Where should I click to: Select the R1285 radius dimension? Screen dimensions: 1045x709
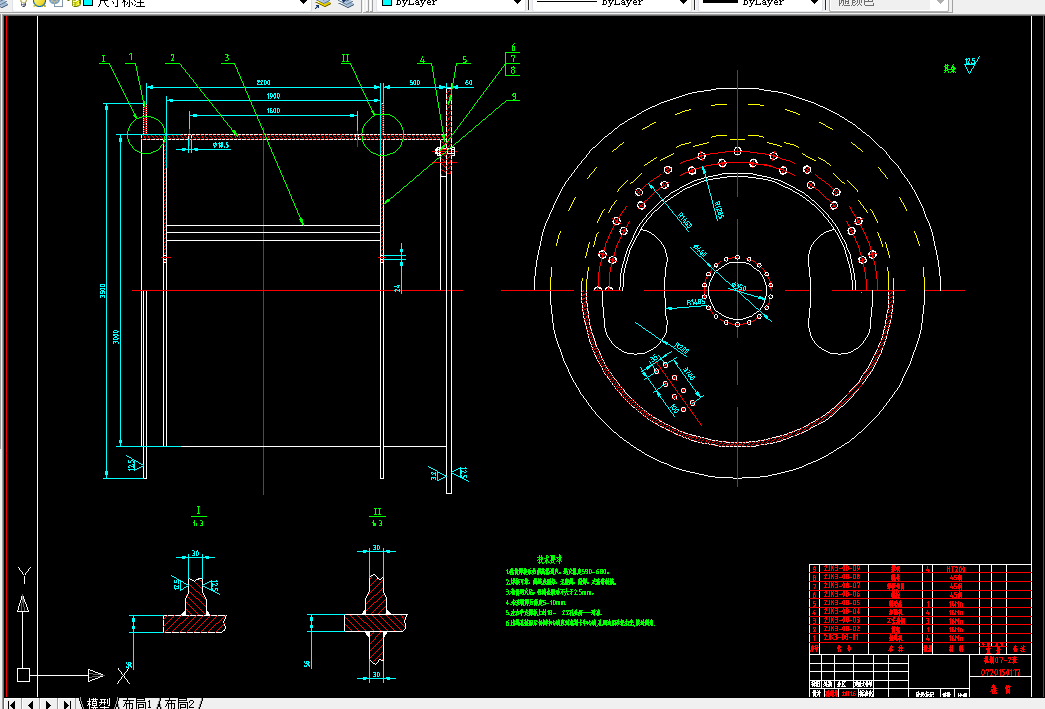point(718,209)
